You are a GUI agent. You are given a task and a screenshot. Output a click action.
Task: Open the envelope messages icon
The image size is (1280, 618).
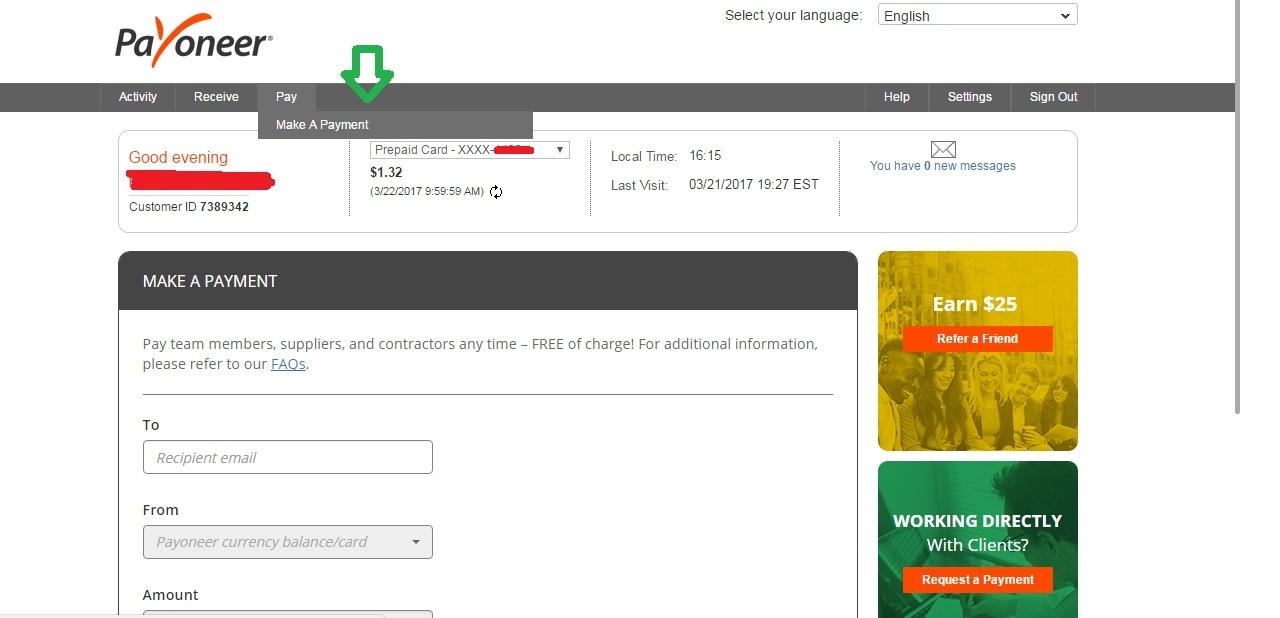pyautogui.click(x=943, y=149)
